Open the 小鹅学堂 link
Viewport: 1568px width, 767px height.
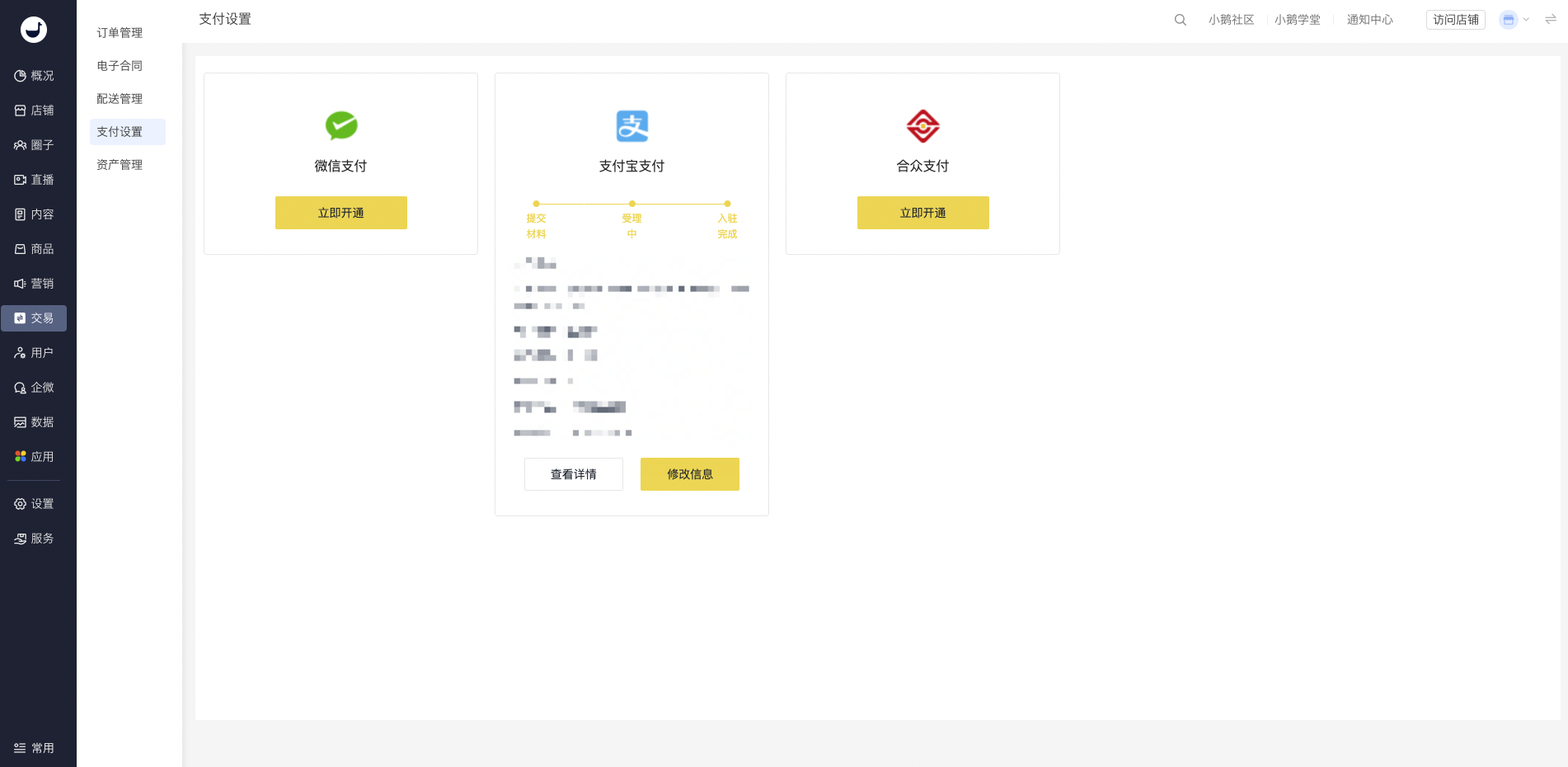click(1297, 20)
